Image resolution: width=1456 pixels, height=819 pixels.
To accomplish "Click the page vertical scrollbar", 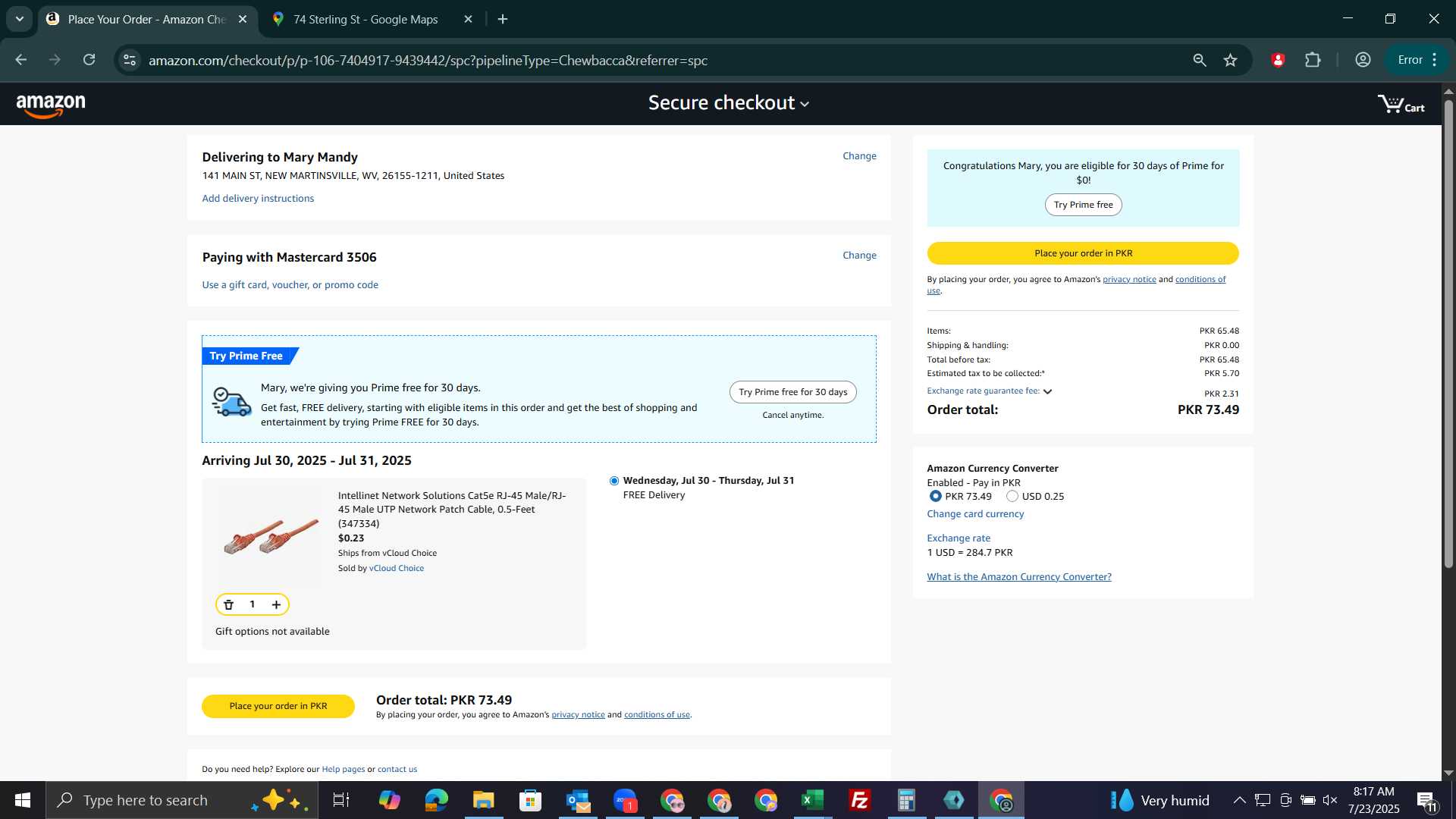I will click(x=1448, y=334).
